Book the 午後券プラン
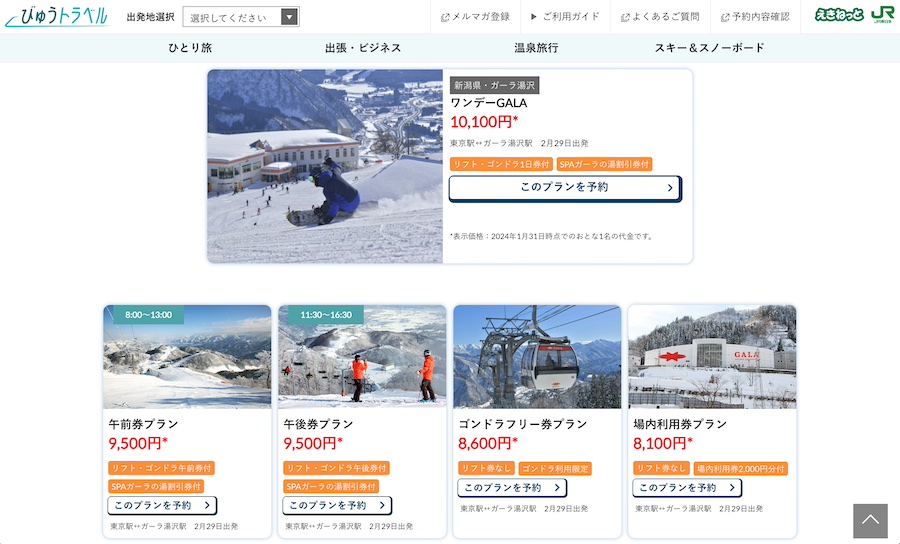 click(x=337, y=505)
